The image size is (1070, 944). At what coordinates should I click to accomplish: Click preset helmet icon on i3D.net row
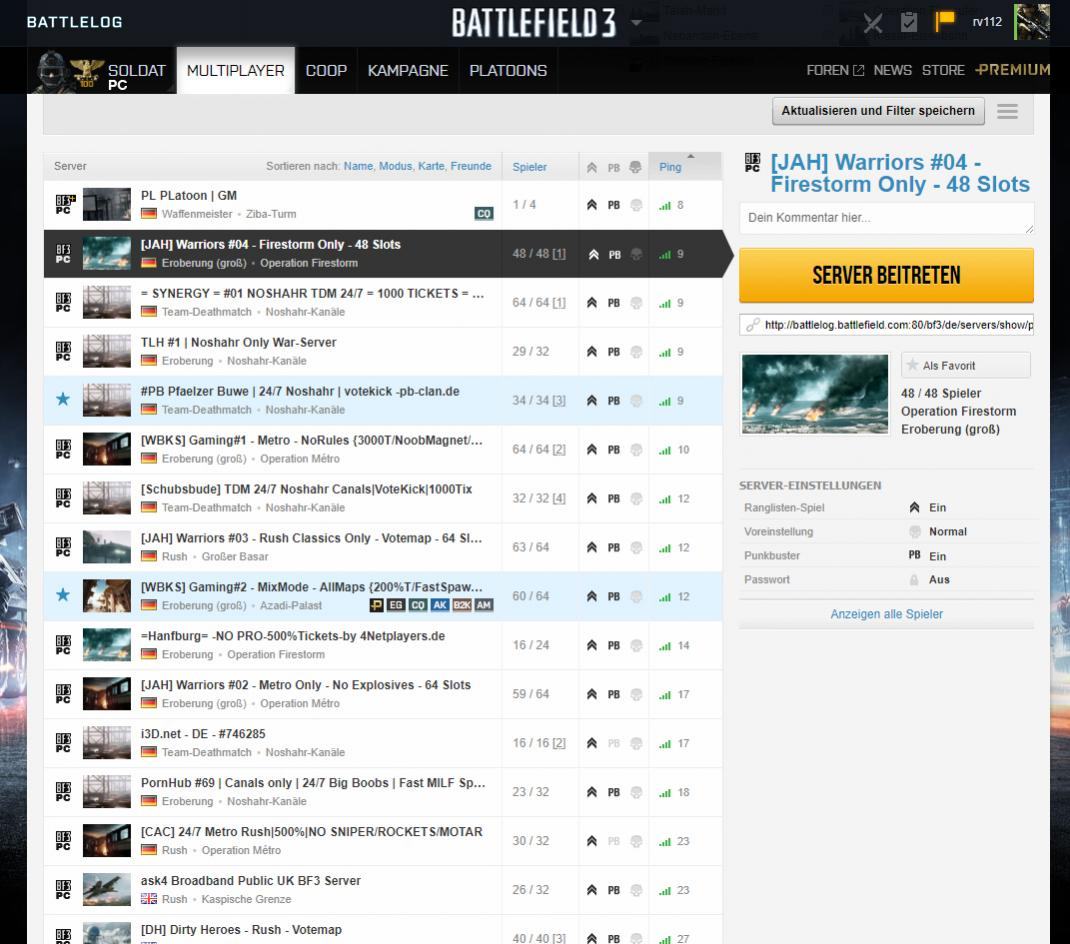635,743
